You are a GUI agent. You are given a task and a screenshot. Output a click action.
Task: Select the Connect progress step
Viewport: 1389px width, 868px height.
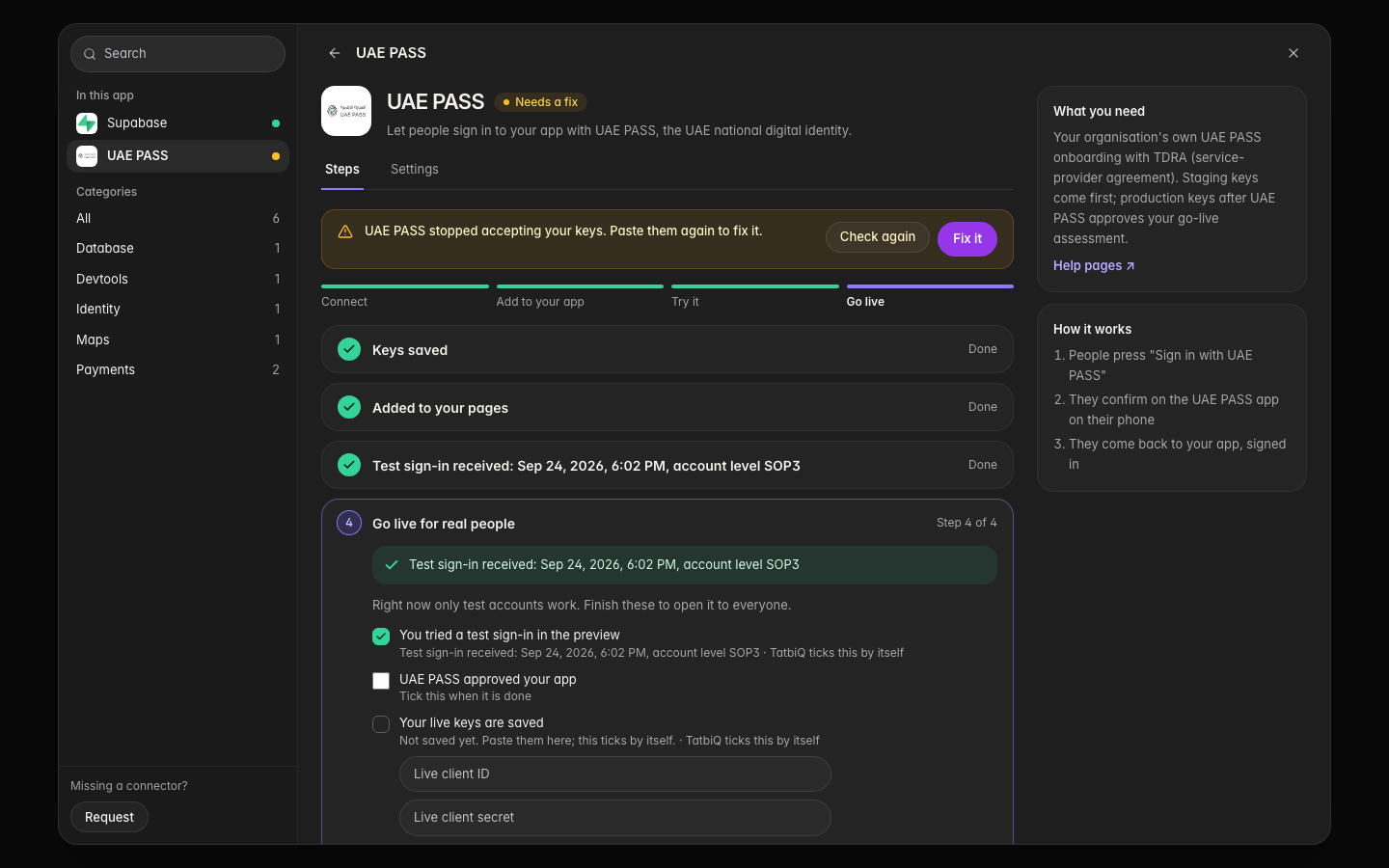pyautogui.click(x=405, y=296)
